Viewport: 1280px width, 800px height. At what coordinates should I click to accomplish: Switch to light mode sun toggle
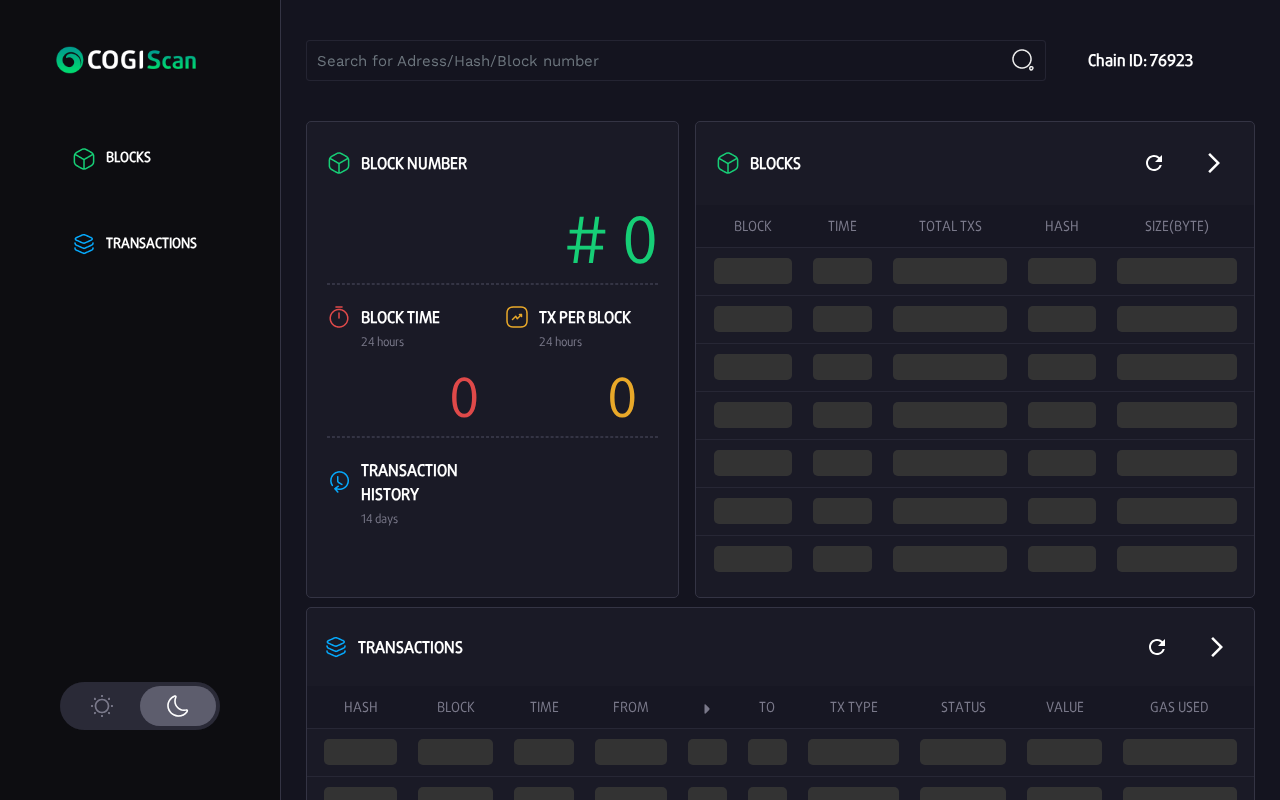click(101, 706)
